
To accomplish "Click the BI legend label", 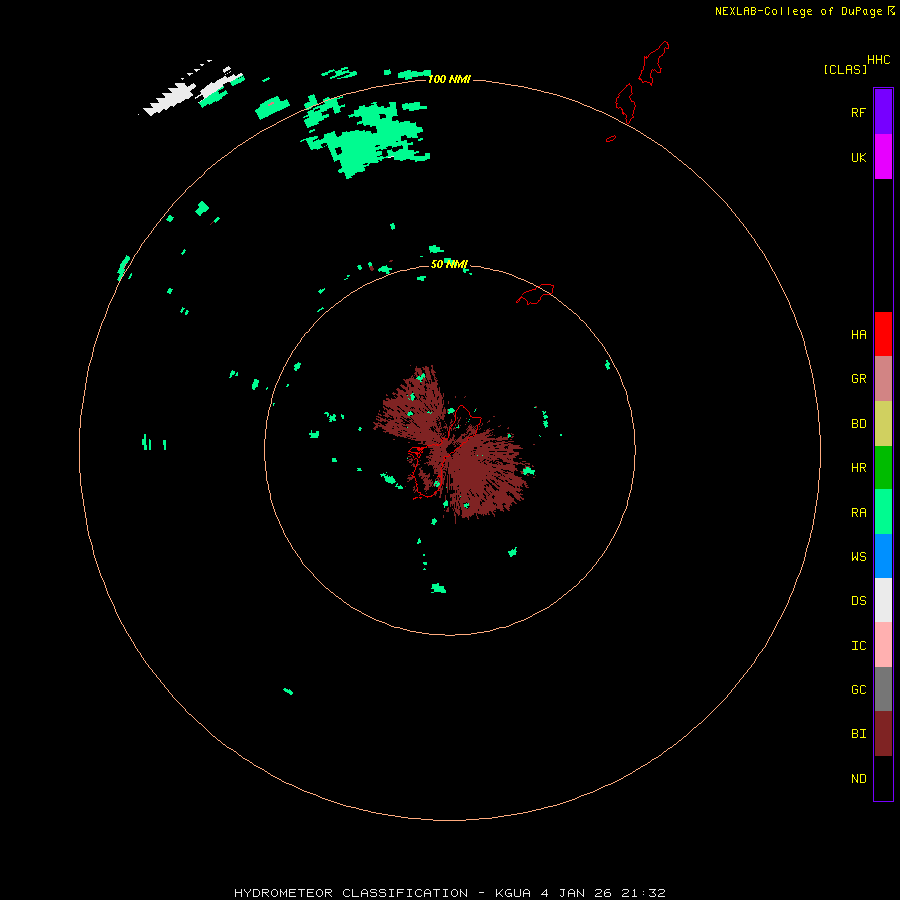I will pos(858,734).
